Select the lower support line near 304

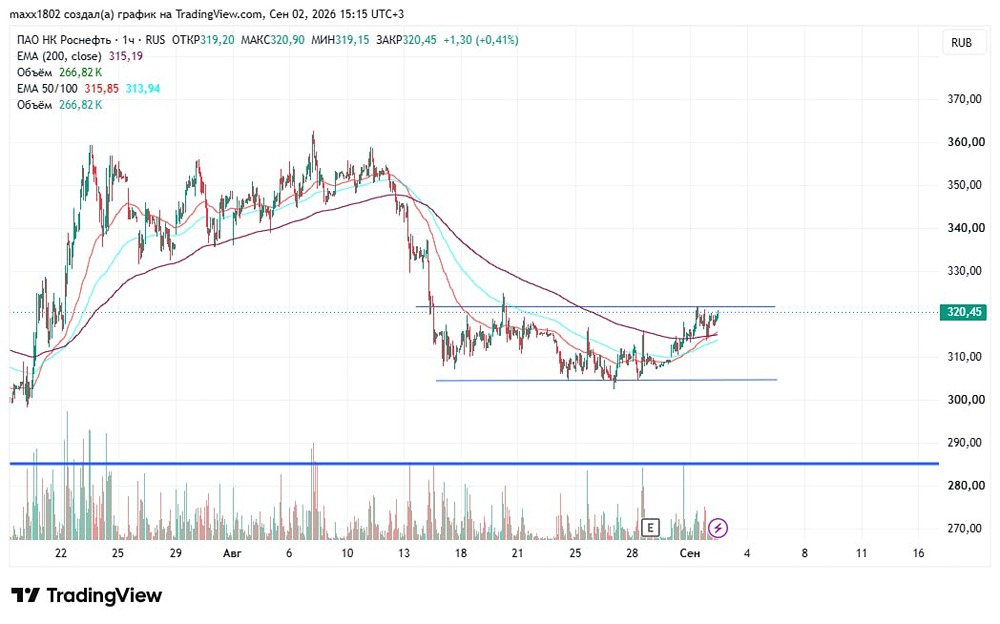606,380
